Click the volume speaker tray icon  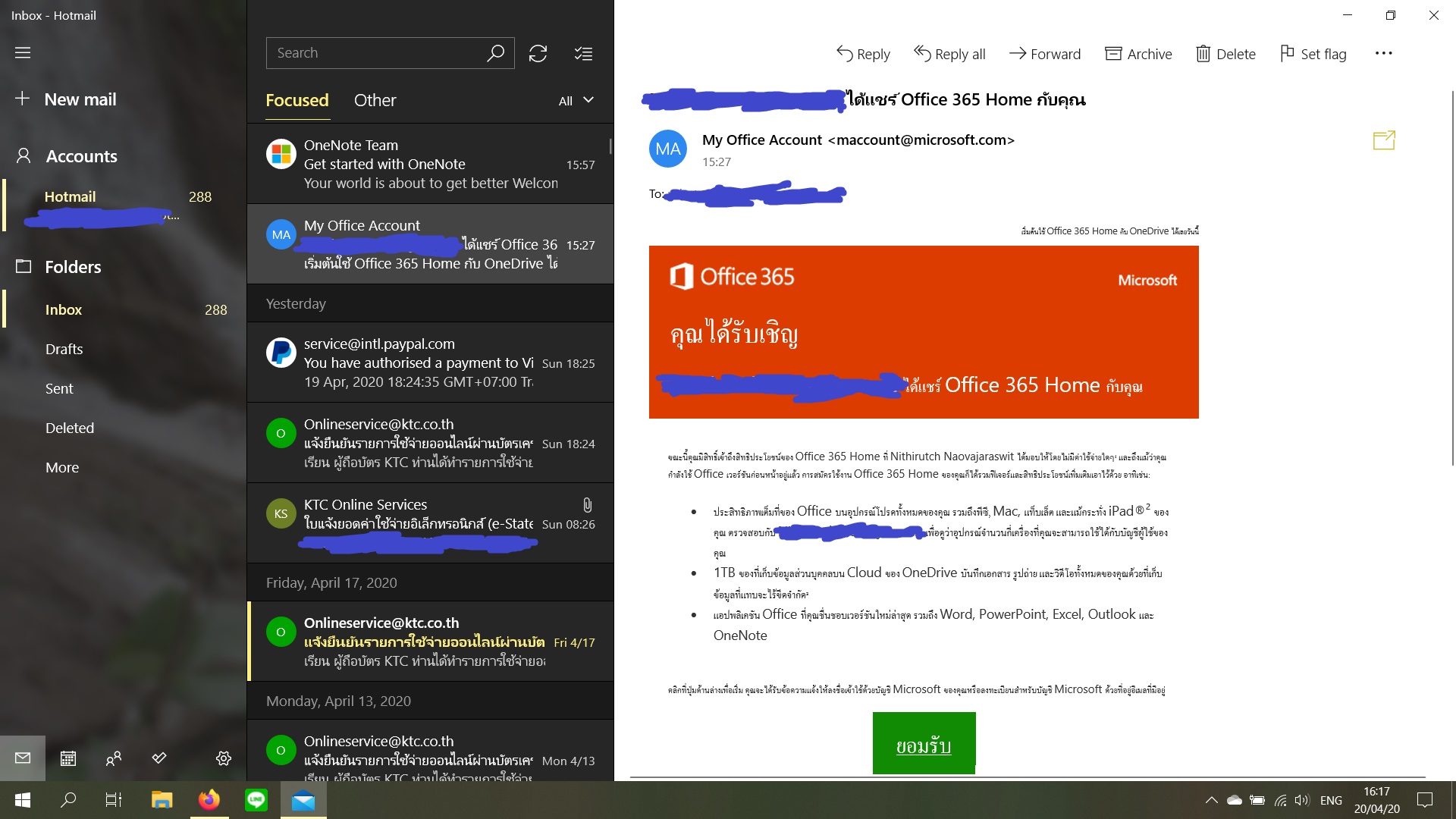(x=1302, y=800)
